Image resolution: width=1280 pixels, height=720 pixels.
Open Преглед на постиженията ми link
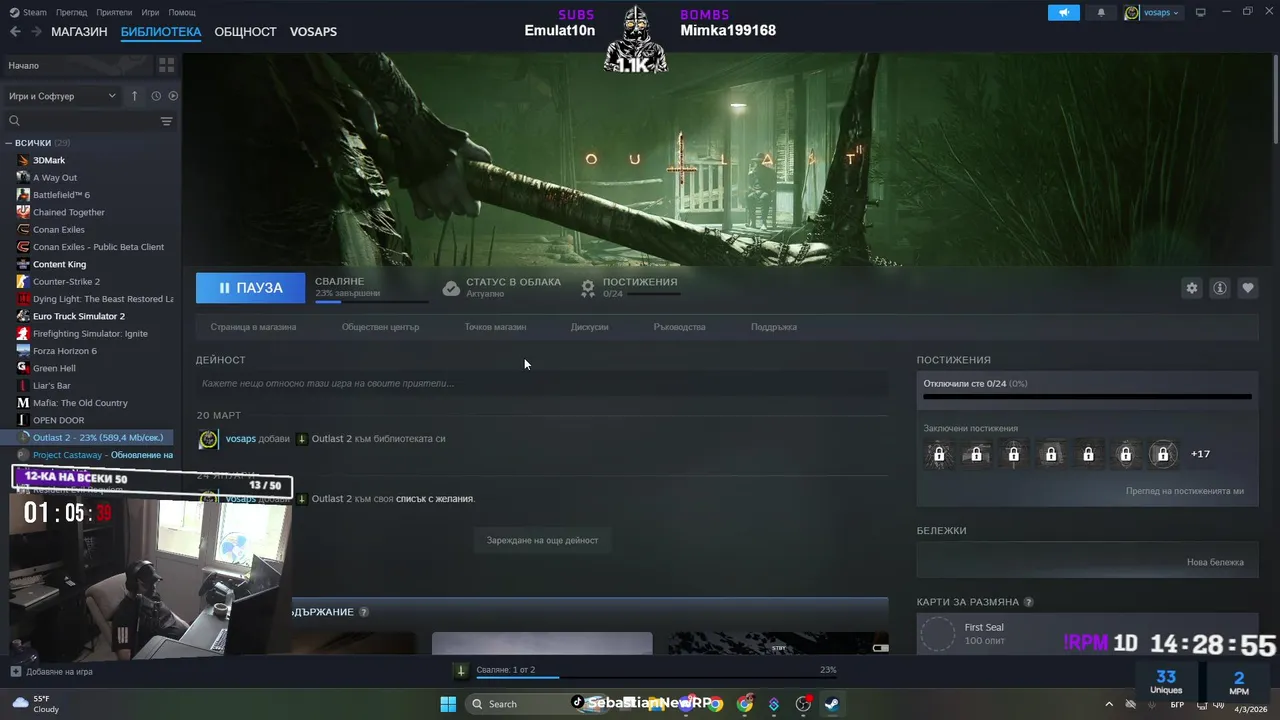(1185, 491)
